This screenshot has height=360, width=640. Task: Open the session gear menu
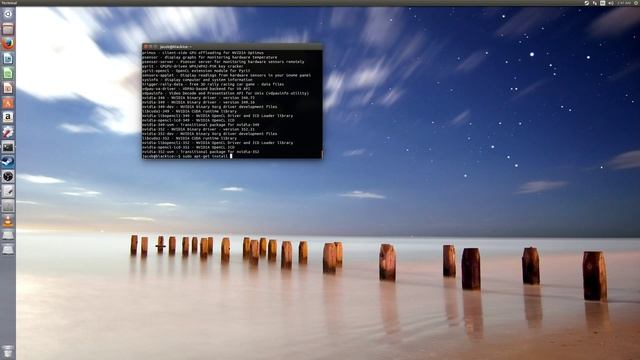coord(636,3)
